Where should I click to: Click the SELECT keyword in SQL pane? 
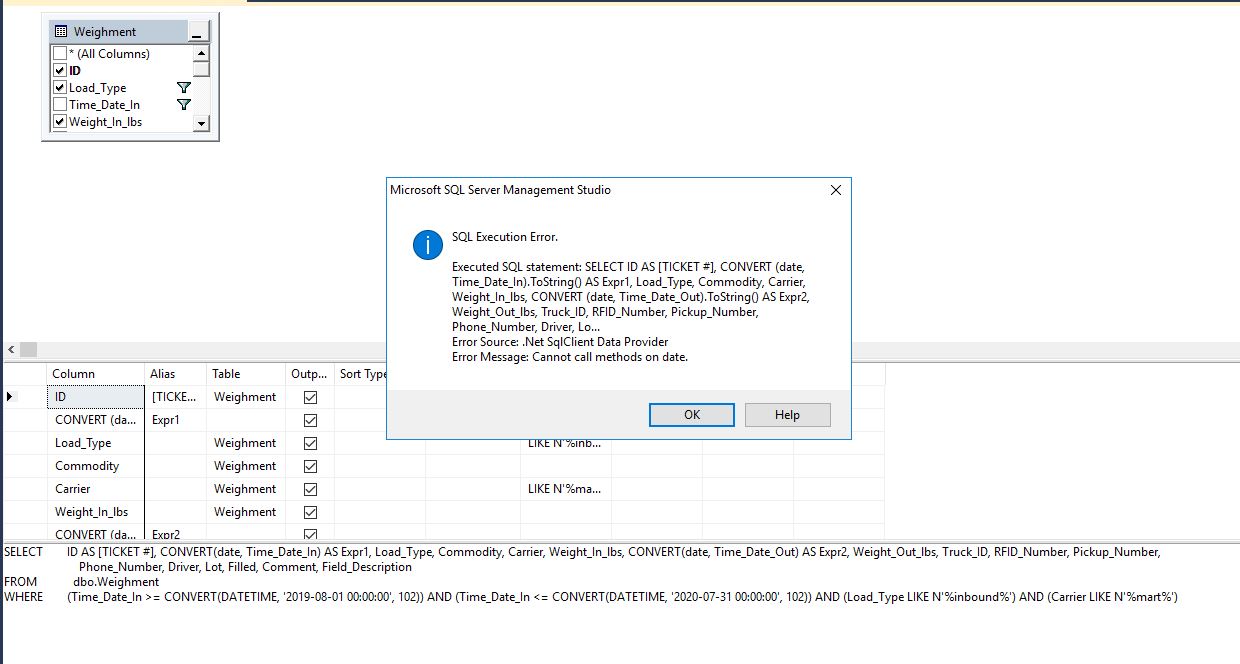23,552
